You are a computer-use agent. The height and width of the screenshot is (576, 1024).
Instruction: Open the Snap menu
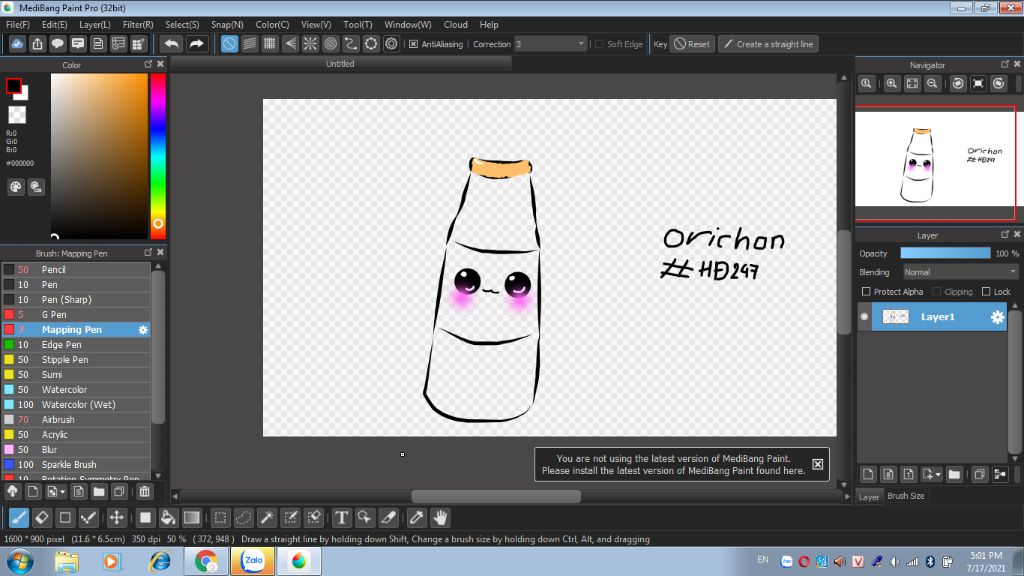click(x=227, y=25)
